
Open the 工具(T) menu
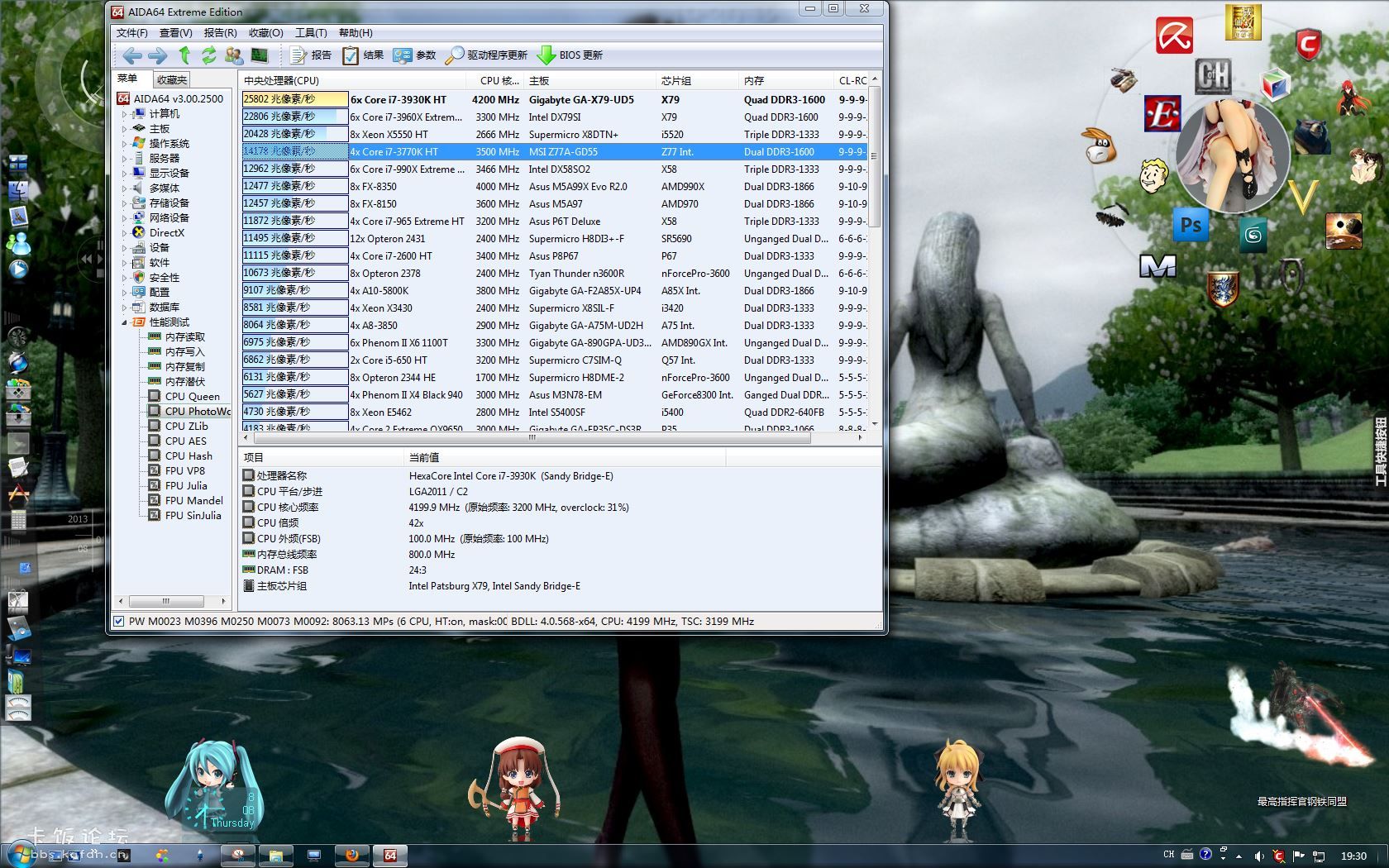(311, 32)
